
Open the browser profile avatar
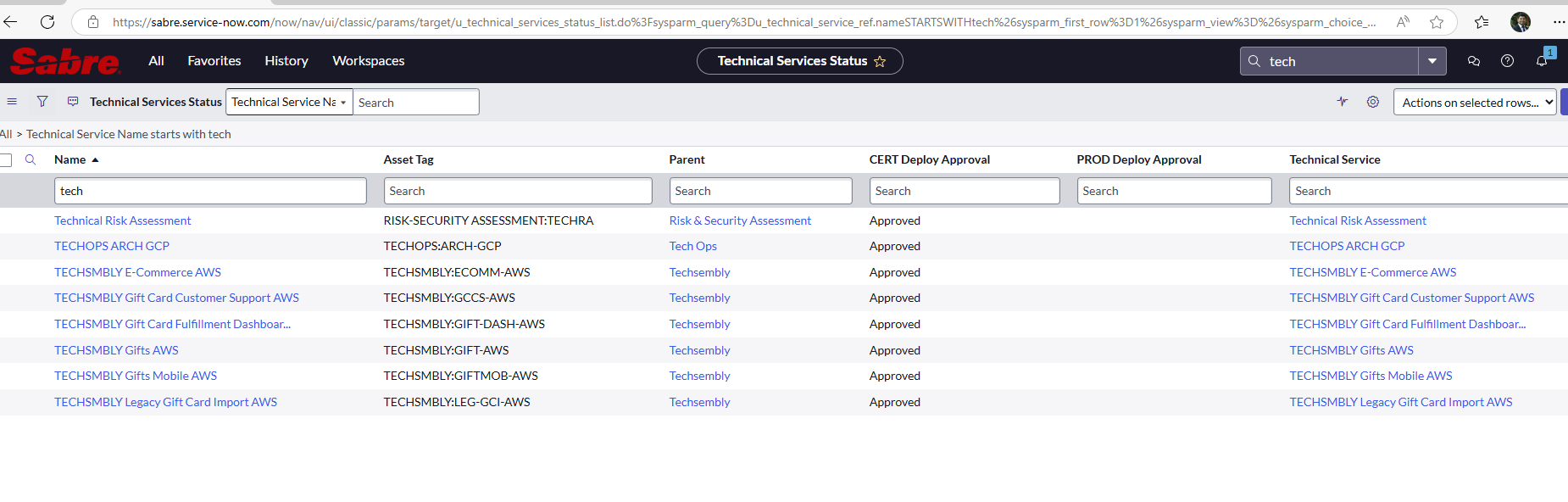[1521, 22]
